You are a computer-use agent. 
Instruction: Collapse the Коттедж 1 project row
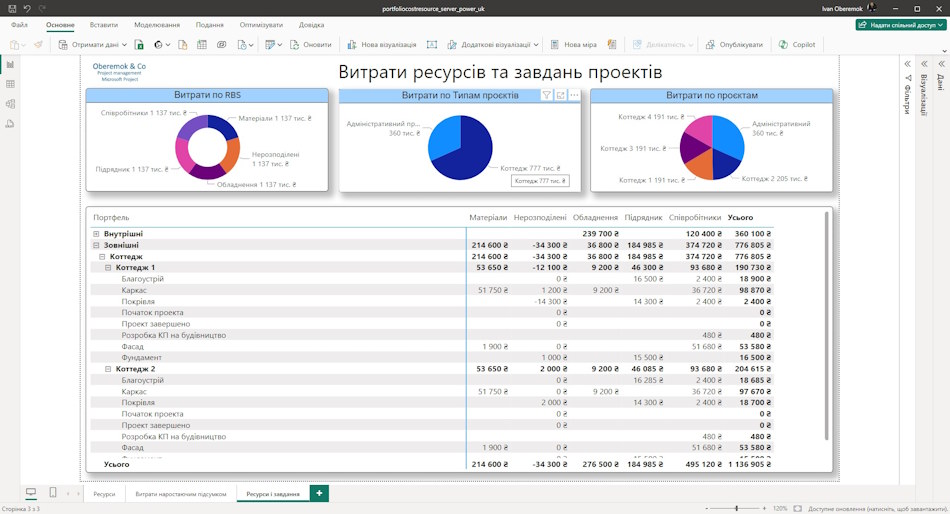pos(108,267)
